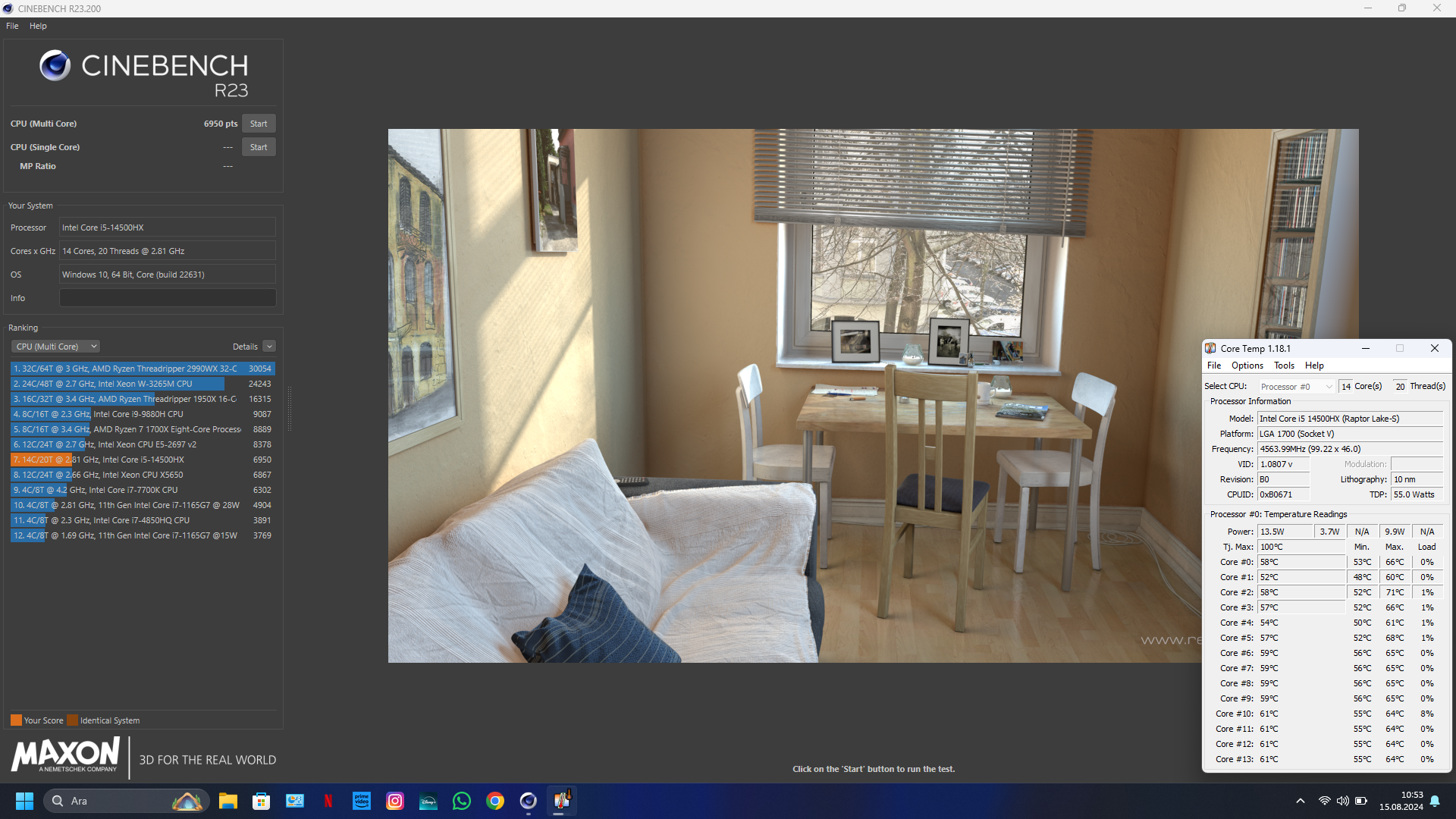Close the Core Temp window
The image size is (1456, 819).
[x=1435, y=348]
